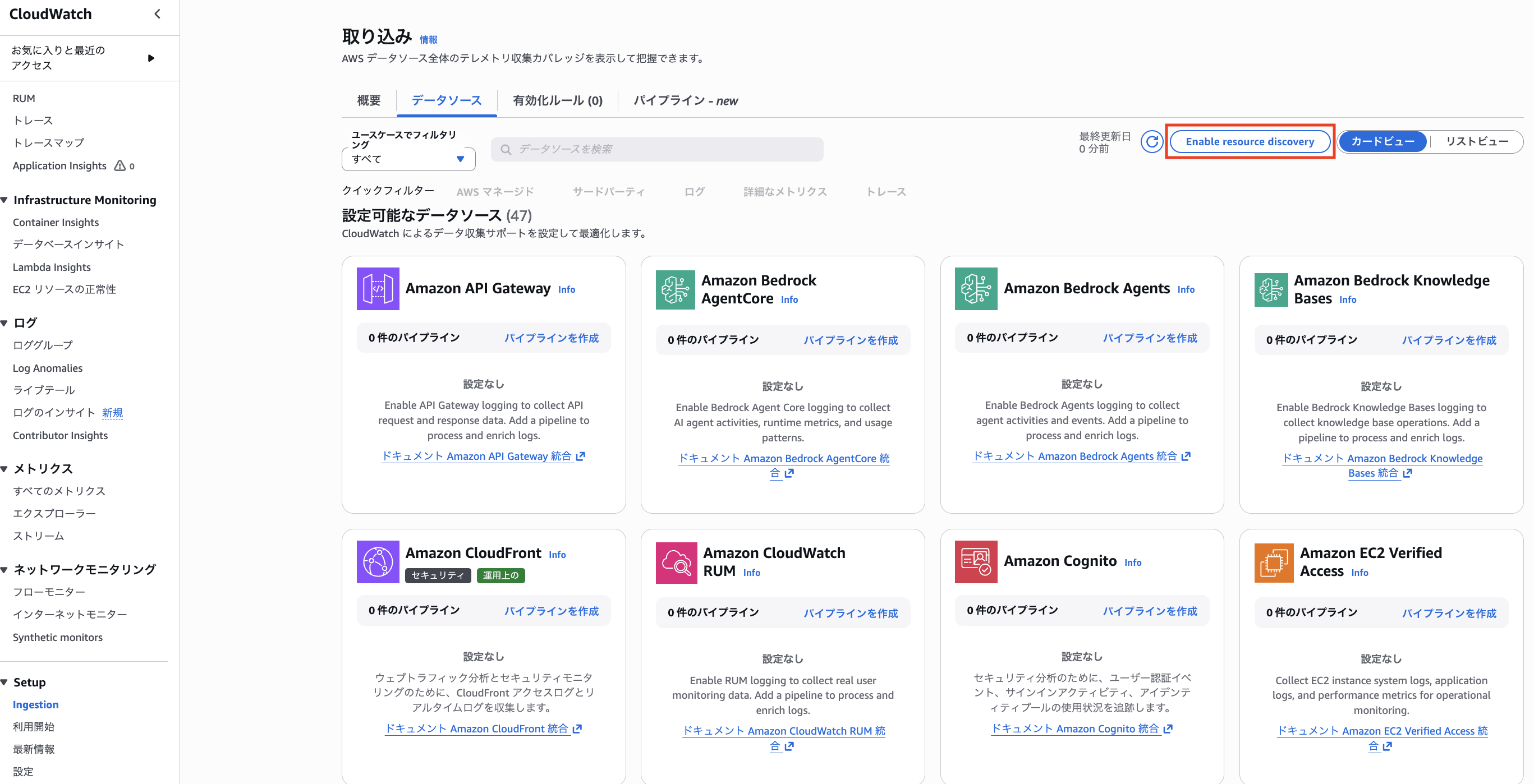Select the Amazon API Gateway service icon
This screenshot has width=1534, height=784.
377,289
